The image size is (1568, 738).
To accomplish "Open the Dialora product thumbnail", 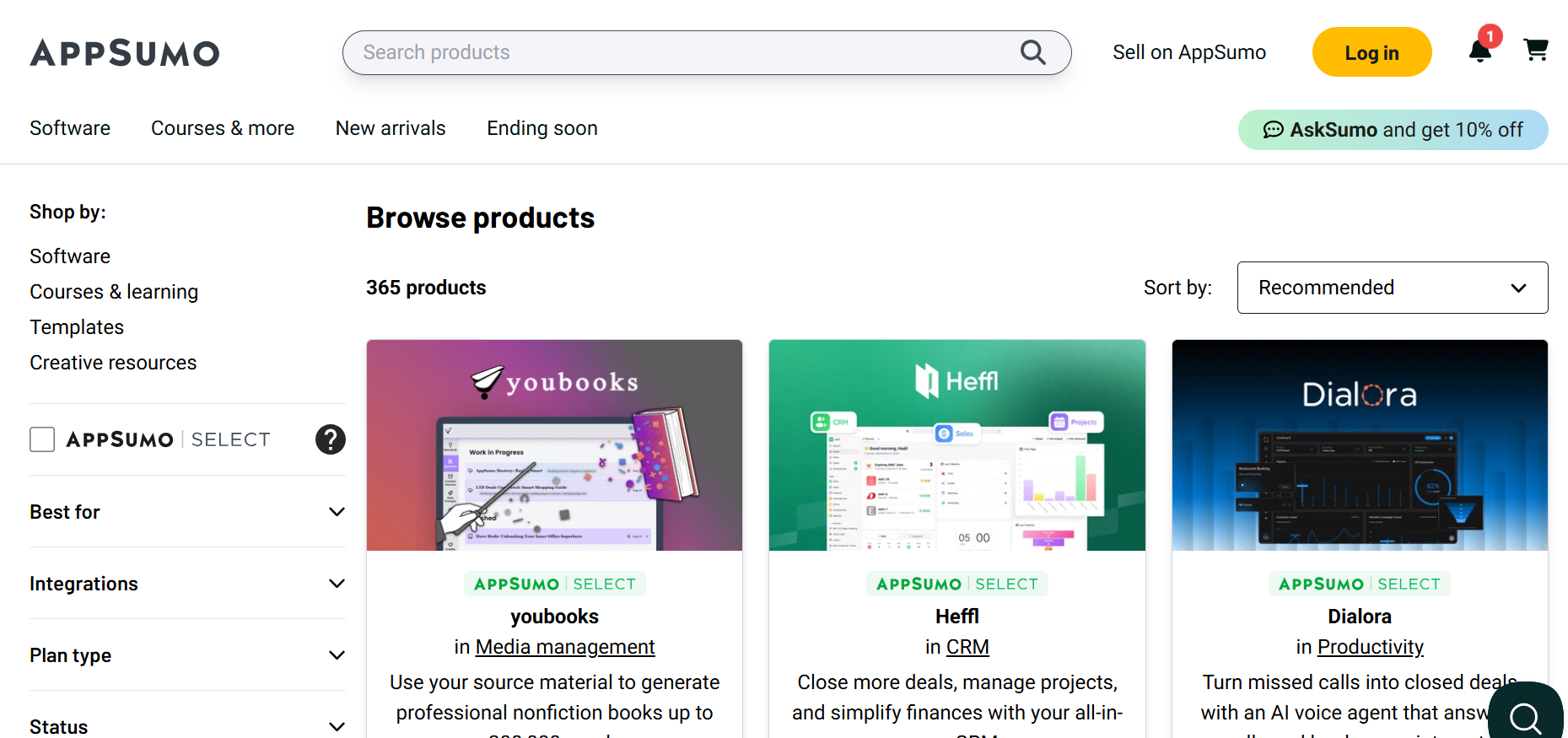I will point(1360,445).
